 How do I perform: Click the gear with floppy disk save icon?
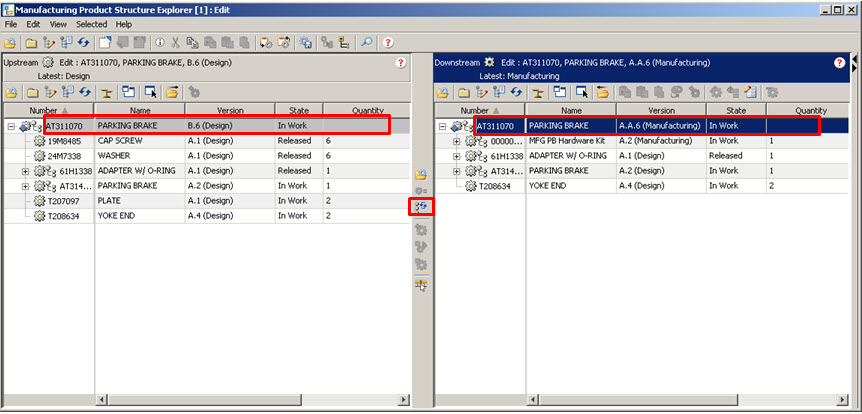(305, 42)
